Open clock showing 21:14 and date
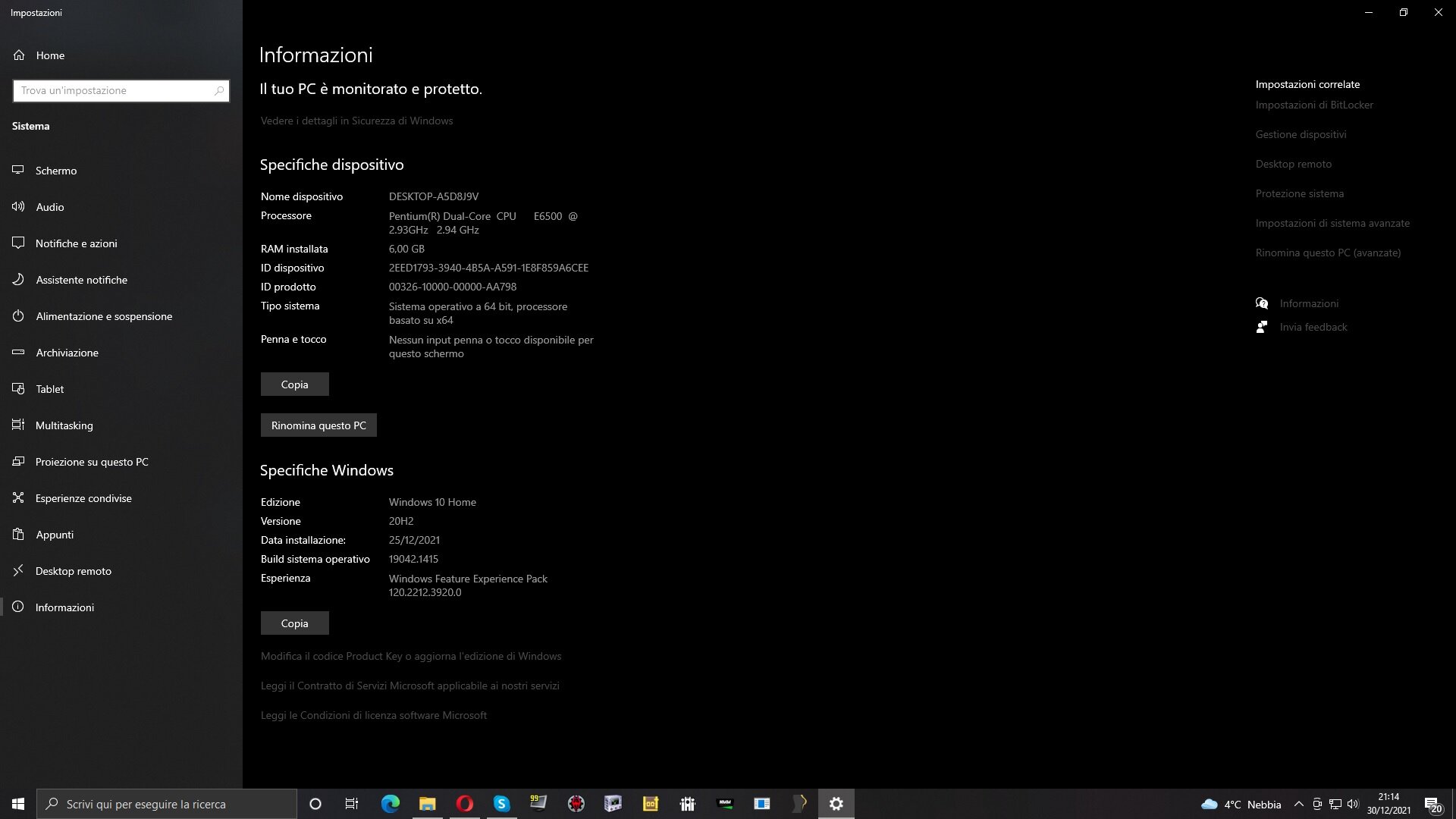Image resolution: width=1456 pixels, height=819 pixels. 1389,804
